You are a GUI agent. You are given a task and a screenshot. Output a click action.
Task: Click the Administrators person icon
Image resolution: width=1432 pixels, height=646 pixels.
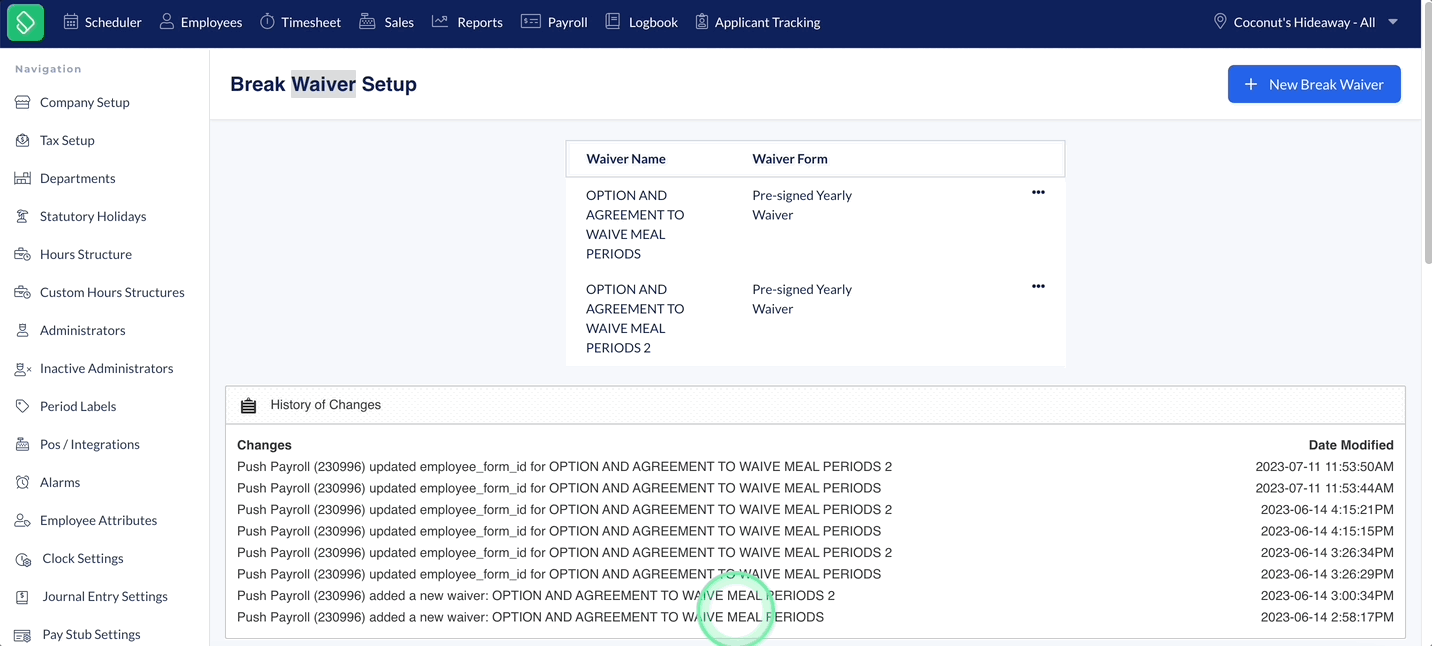click(x=22, y=330)
